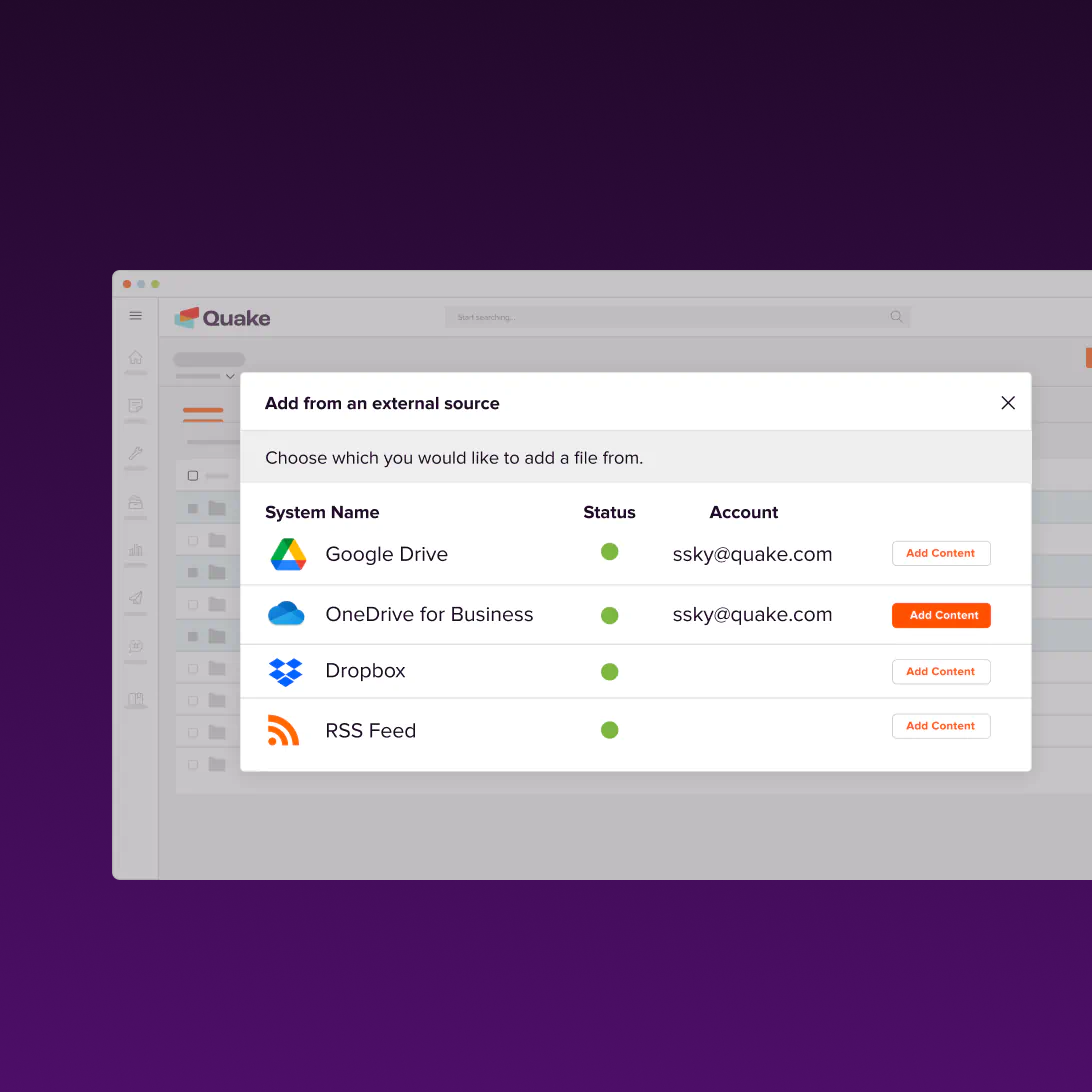The width and height of the screenshot is (1092, 1092).
Task: Tick the bottom-most folder row checkbox
Action: [x=193, y=764]
